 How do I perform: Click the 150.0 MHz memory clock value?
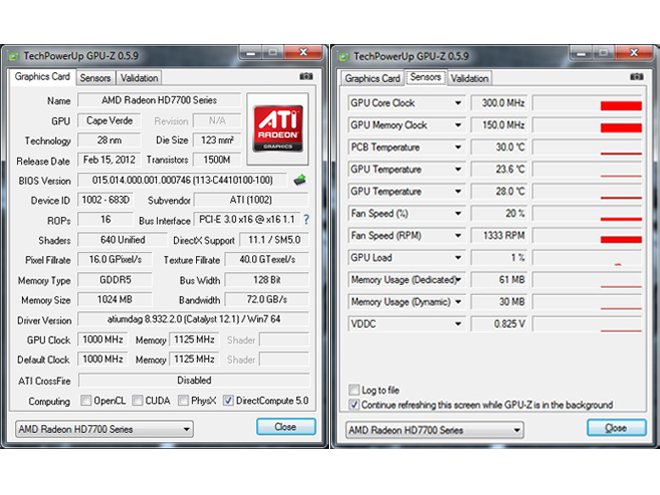(498, 125)
